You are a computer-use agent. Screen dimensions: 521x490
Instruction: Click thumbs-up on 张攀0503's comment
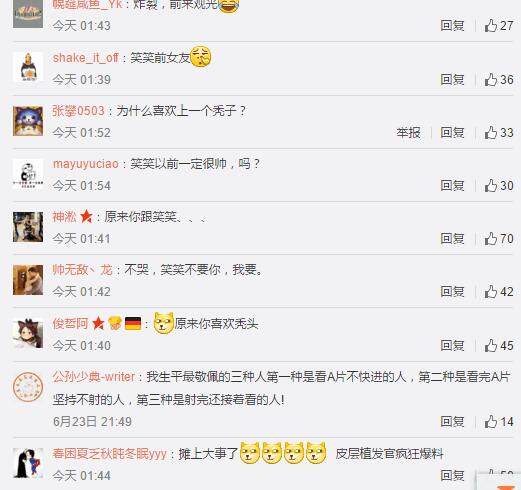coord(491,132)
